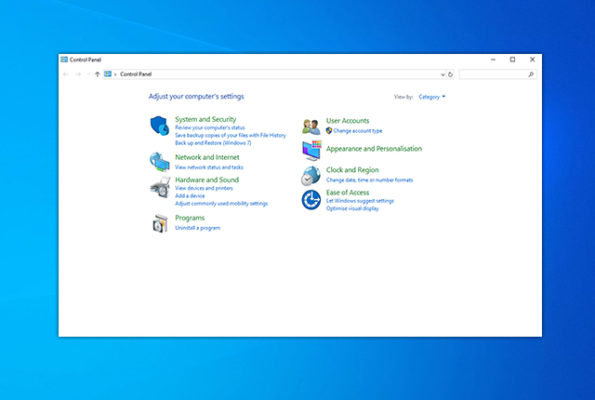The image size is (595, 400).
Task: Open View network status and tasks
Action: click(x=209, y=167)
